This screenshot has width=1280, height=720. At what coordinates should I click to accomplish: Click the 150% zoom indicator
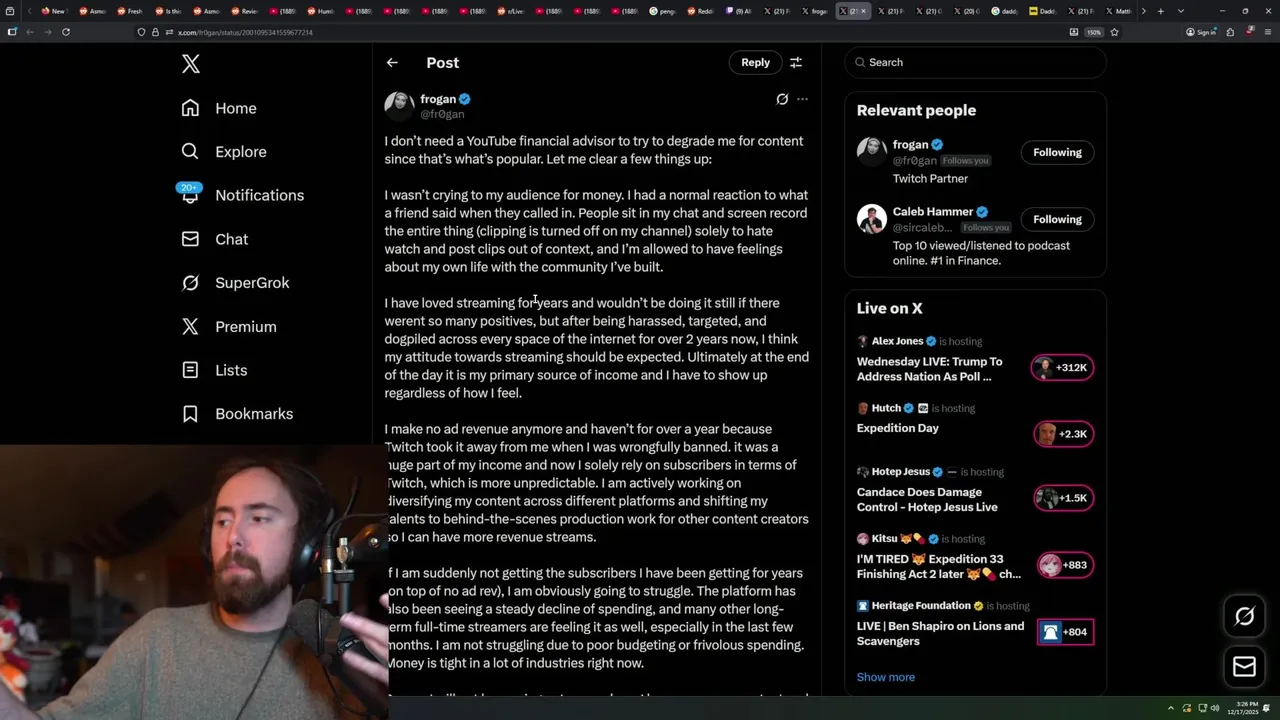click(x=1094, y=32)
